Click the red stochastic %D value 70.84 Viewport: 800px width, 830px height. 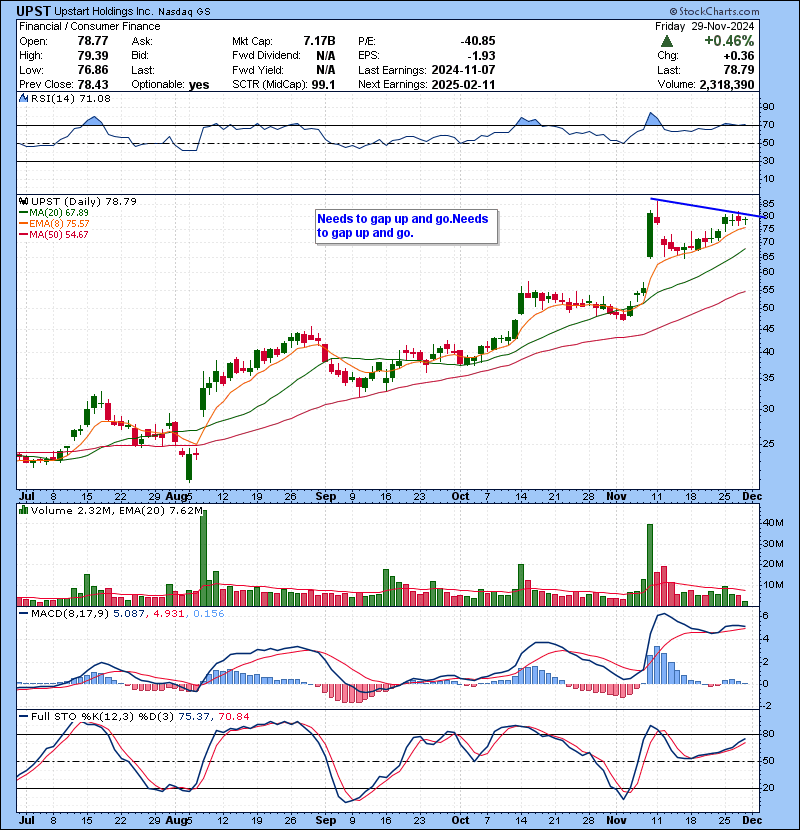tap(233, 717)
